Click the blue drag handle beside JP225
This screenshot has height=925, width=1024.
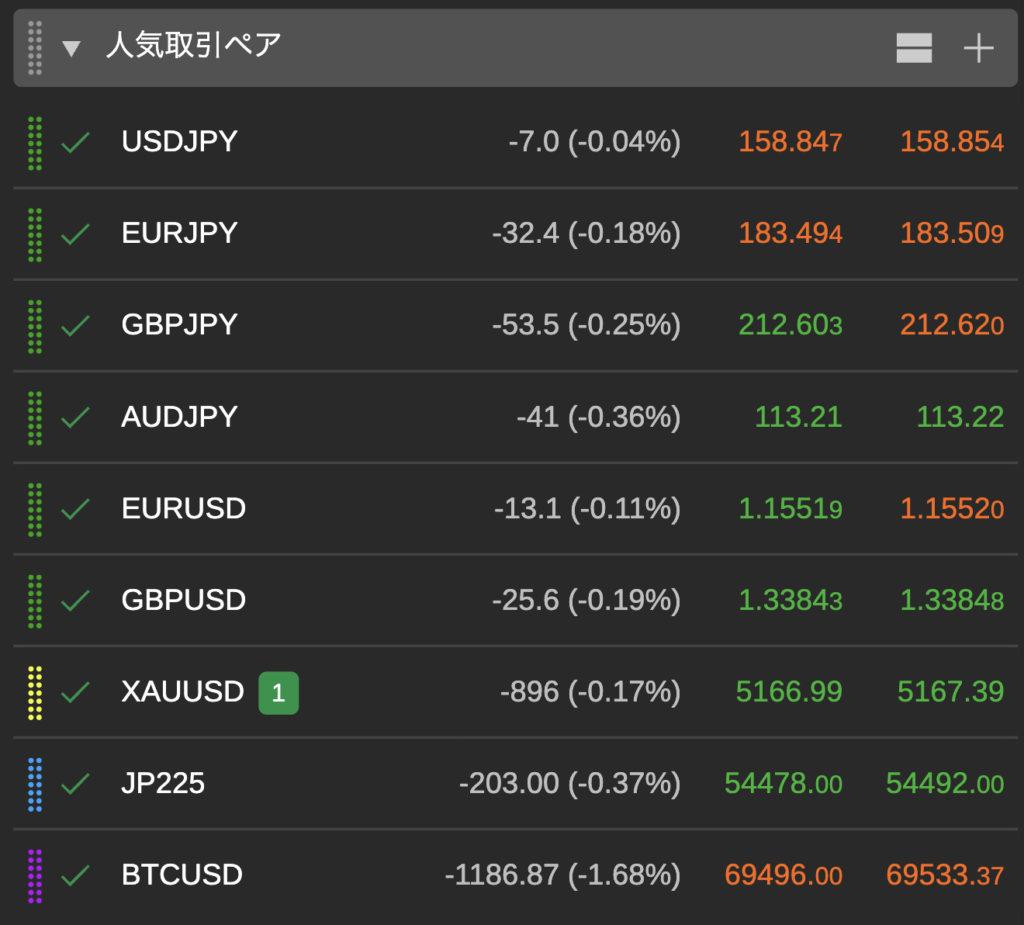point(35,784)
